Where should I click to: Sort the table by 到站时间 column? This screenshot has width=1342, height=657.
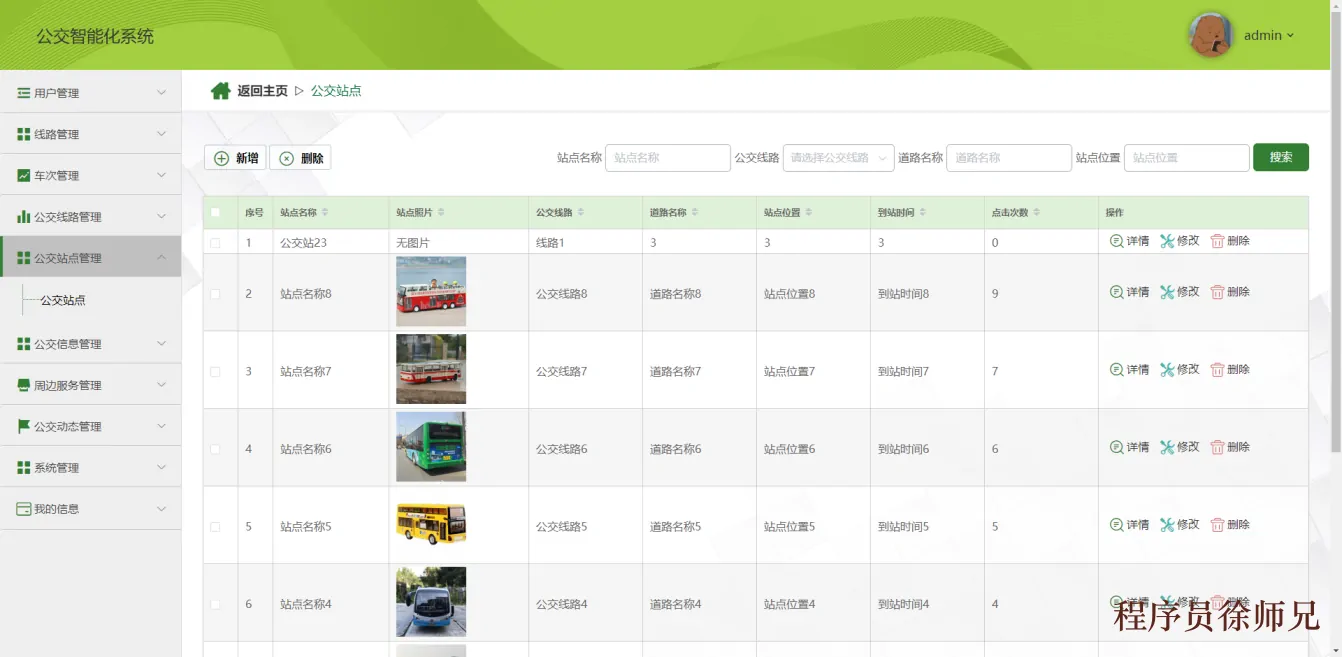point(923,212)
